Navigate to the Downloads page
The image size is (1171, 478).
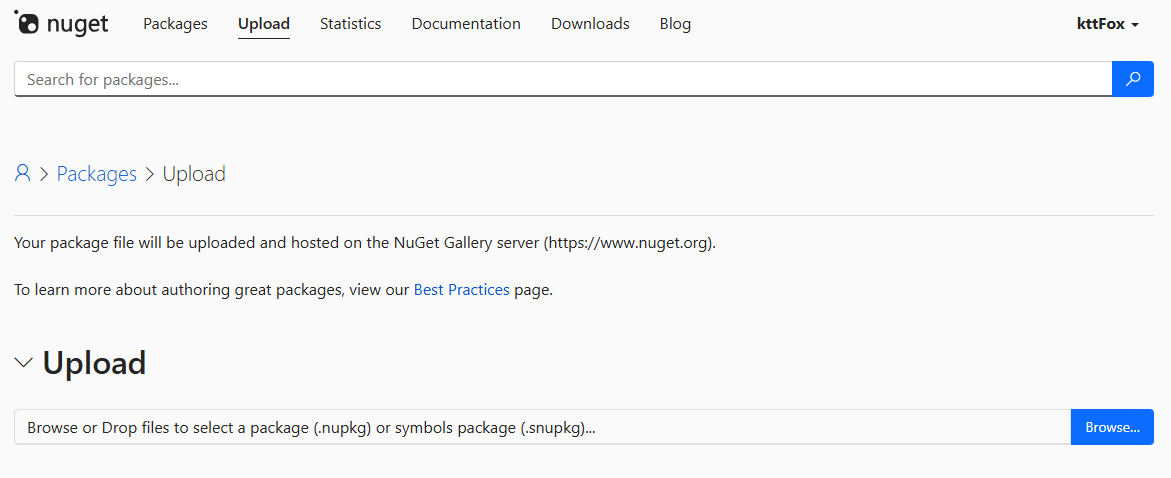tap(590, 24)
